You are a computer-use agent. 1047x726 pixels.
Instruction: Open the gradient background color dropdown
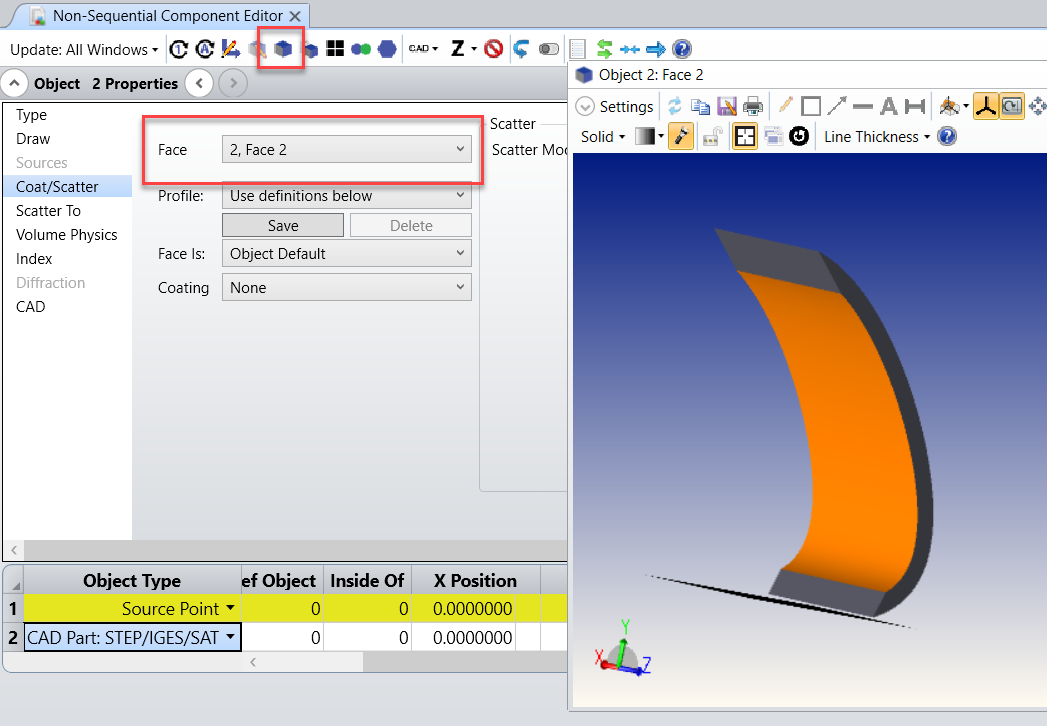649,136
